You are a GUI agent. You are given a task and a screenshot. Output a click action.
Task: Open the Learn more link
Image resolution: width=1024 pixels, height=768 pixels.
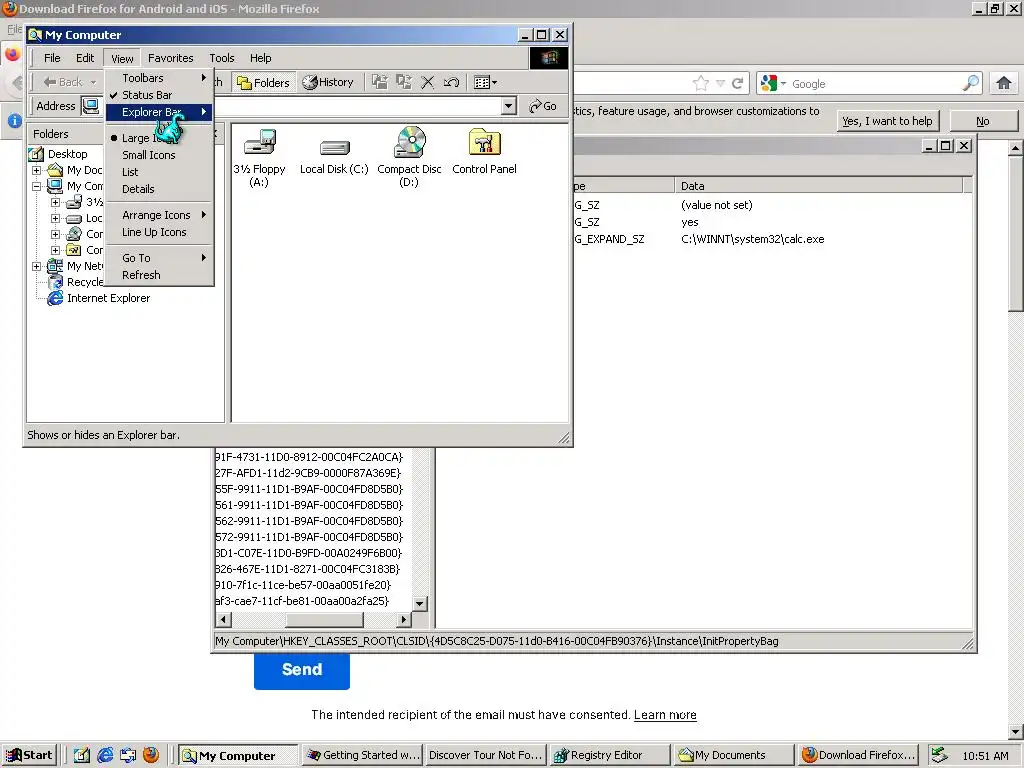(x=665, y=715)
